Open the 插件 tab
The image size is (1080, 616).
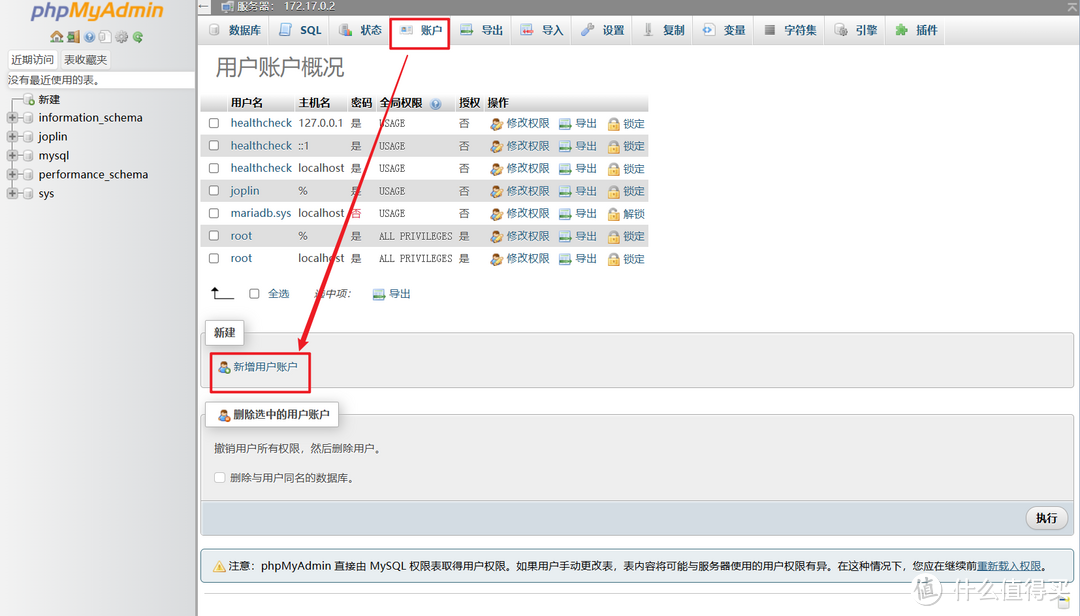pyautogui.click(x=916, y=30)
